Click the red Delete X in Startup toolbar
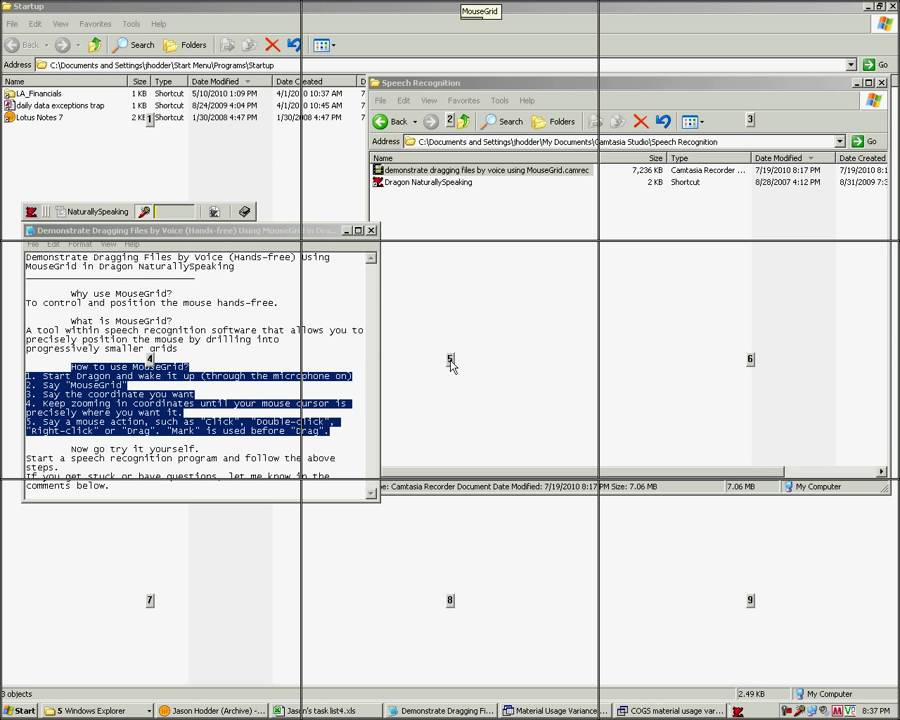900x720 pixels. click(273, 45)
